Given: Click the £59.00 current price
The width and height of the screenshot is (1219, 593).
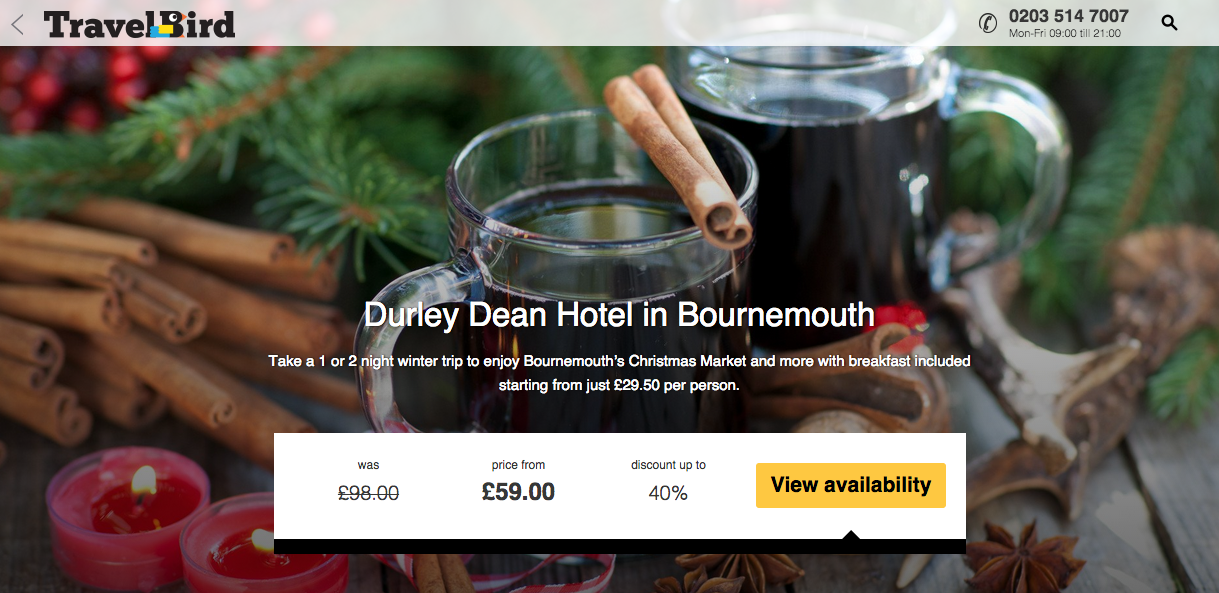Looking at the screenshot, I should (x=518, y=492).
